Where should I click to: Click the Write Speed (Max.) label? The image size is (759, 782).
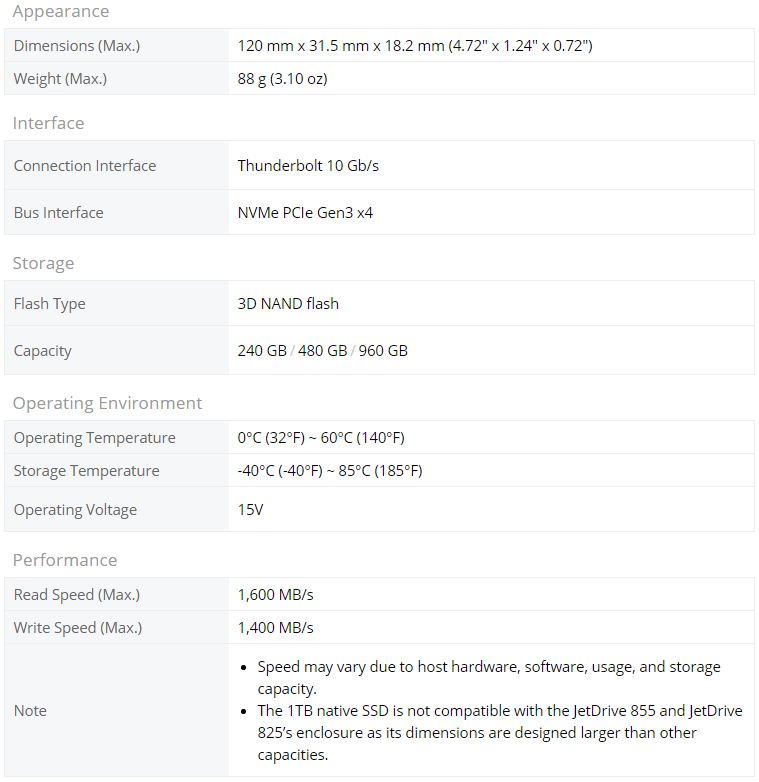point(78,627)
